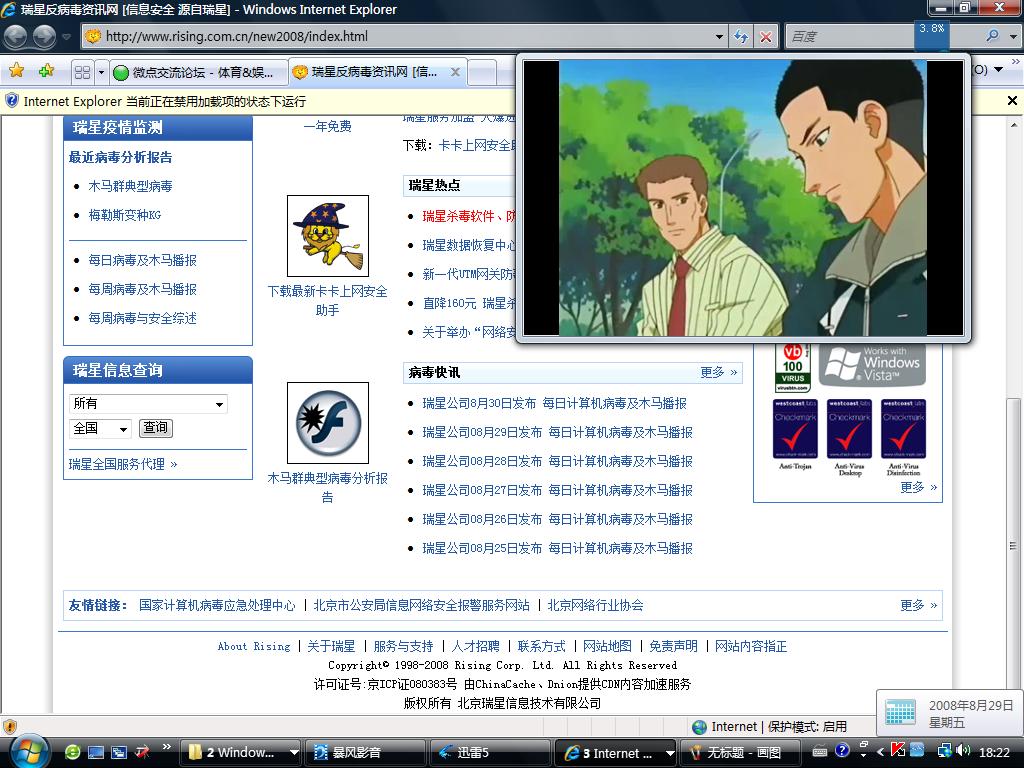This screenshot has width=1024, height=768.
Task: Click the IE Back navigation button
Action: click(x=16, y=36)
